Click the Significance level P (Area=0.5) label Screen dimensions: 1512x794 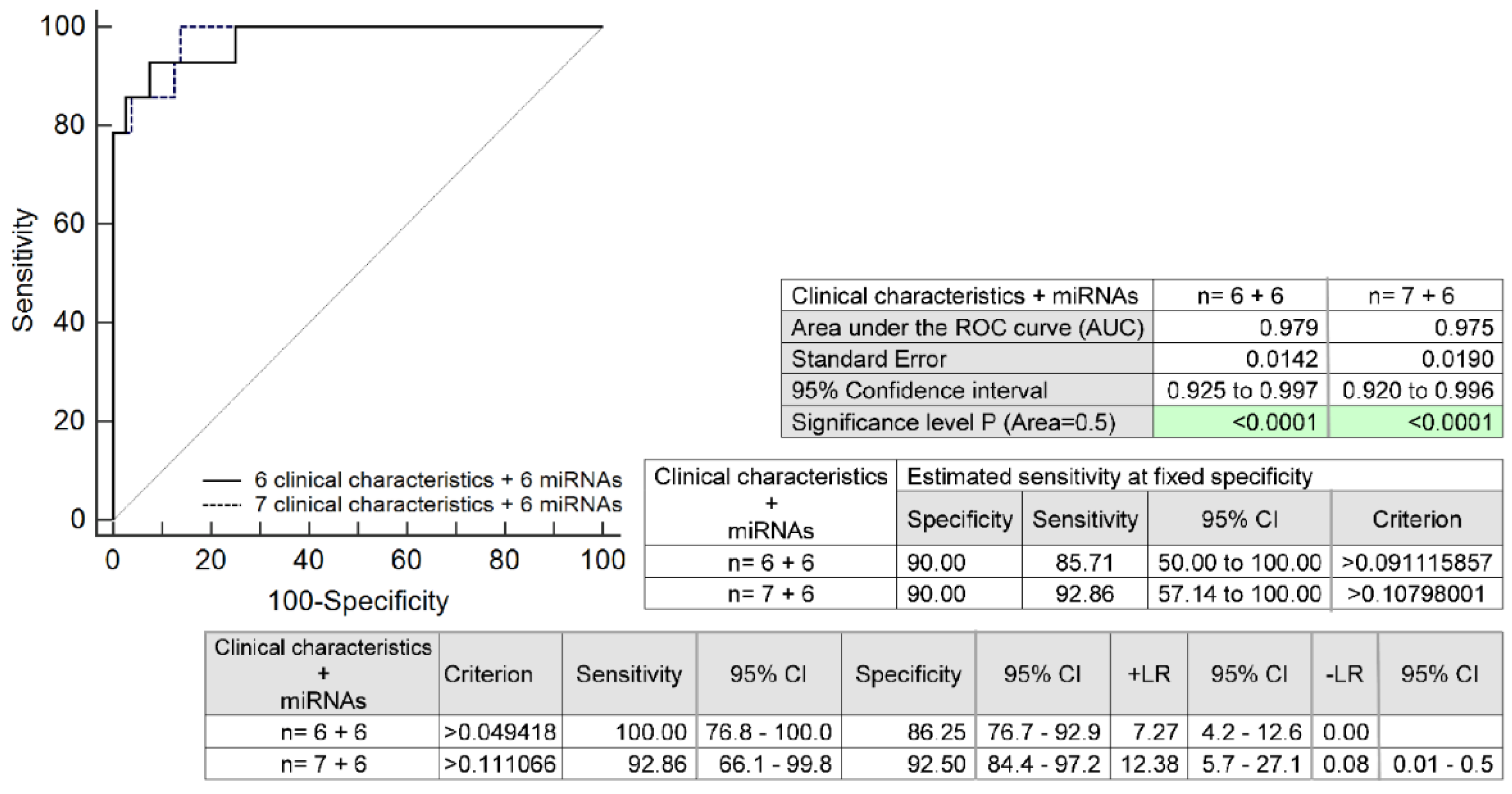(x=953, y=422)
